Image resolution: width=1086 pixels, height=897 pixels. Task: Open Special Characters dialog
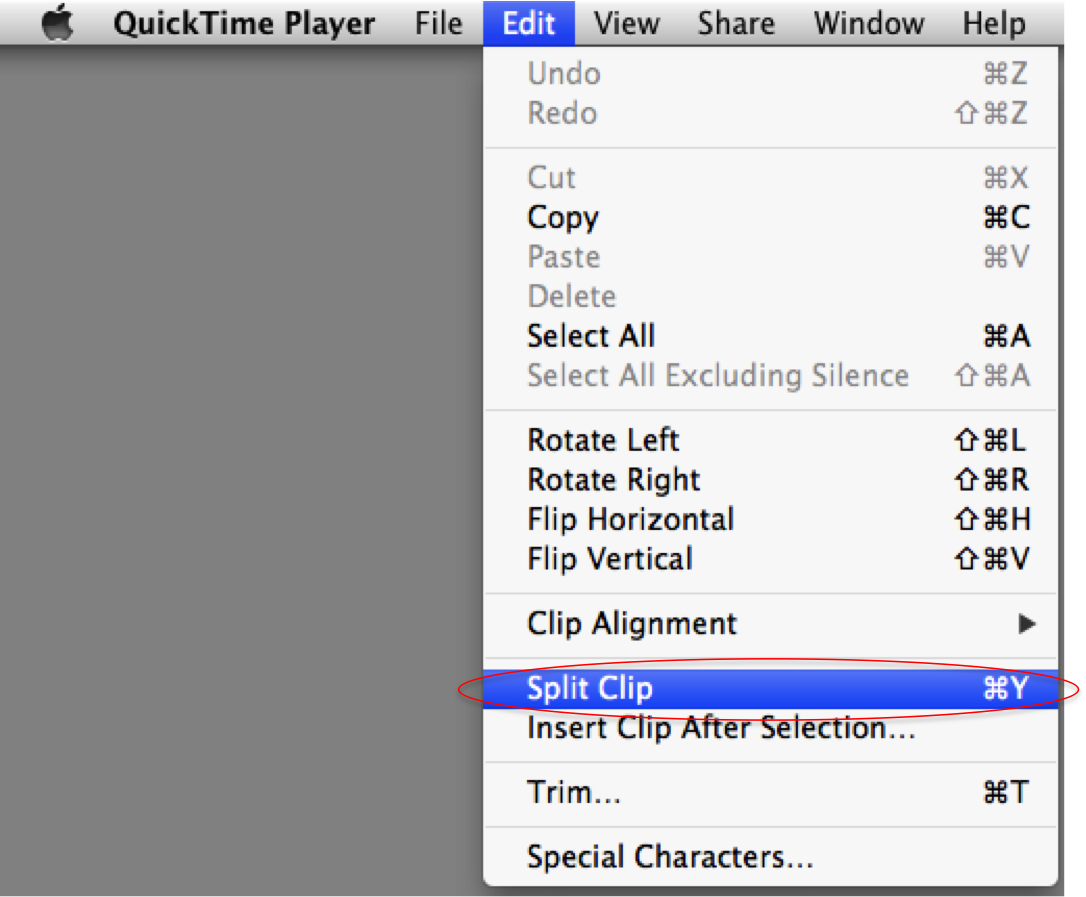pyautogui.click(x=770, y=857)
